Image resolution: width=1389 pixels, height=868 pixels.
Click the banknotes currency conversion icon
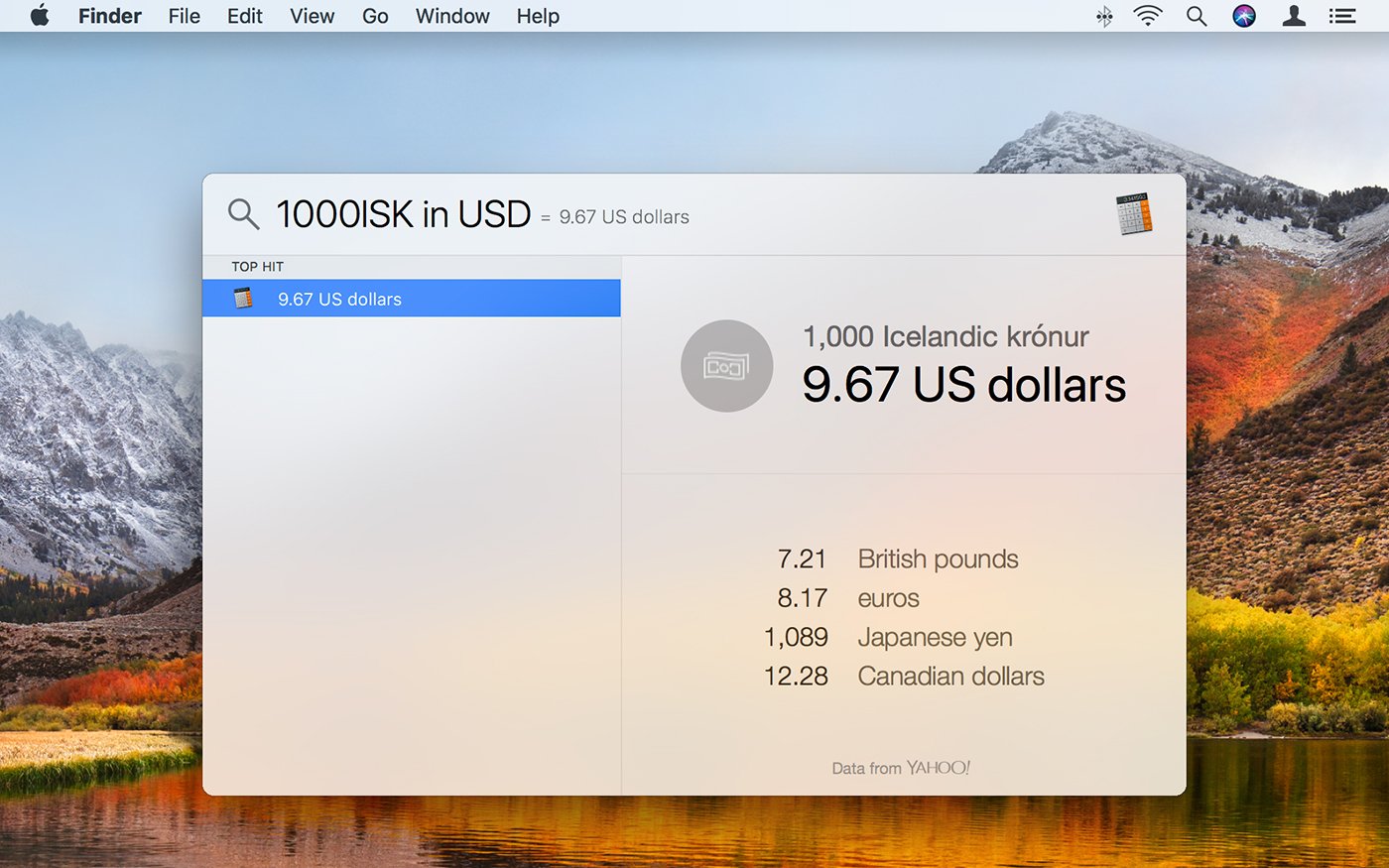[x=726, y=365]
